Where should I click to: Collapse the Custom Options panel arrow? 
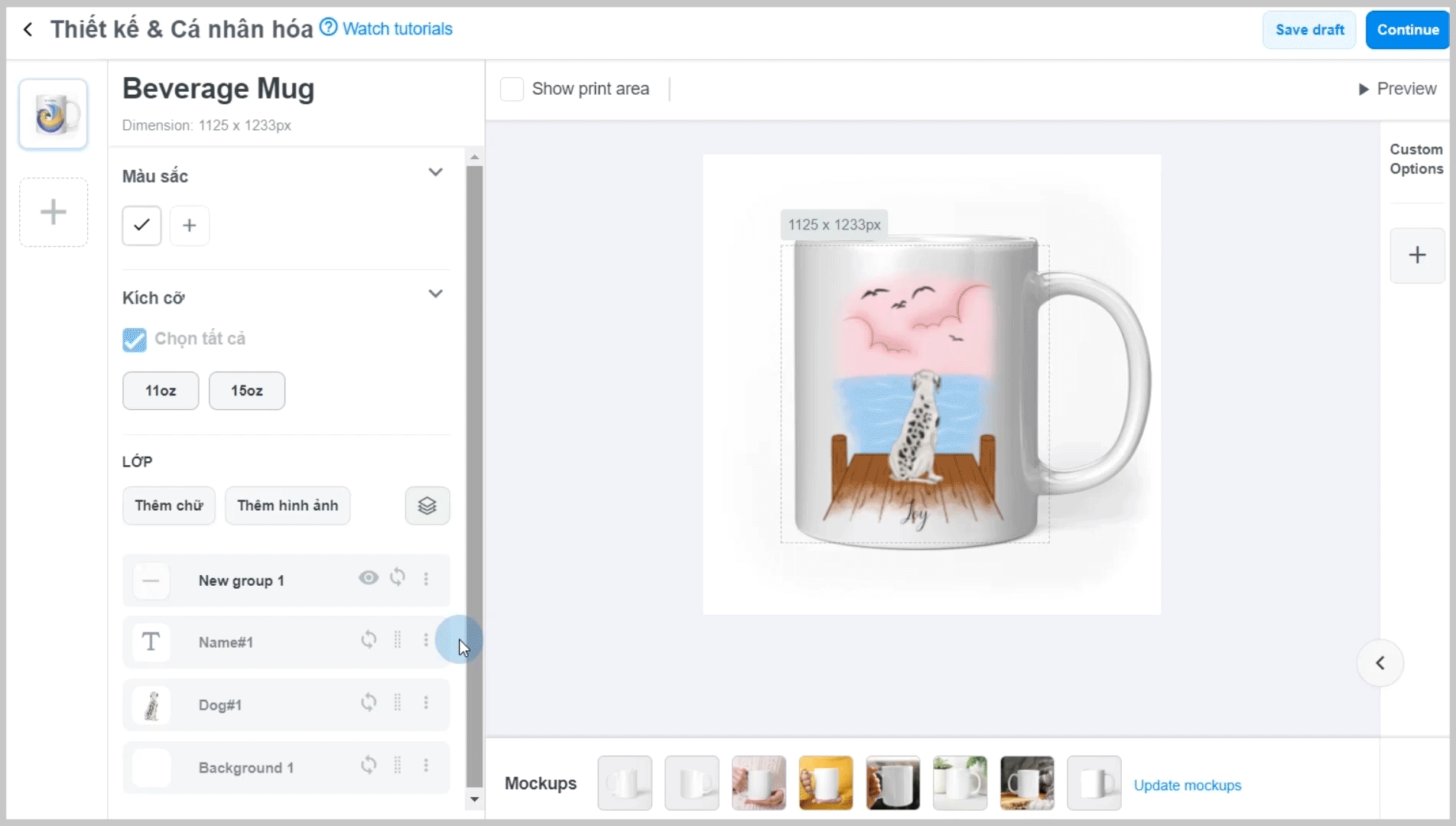point(1380,663)
